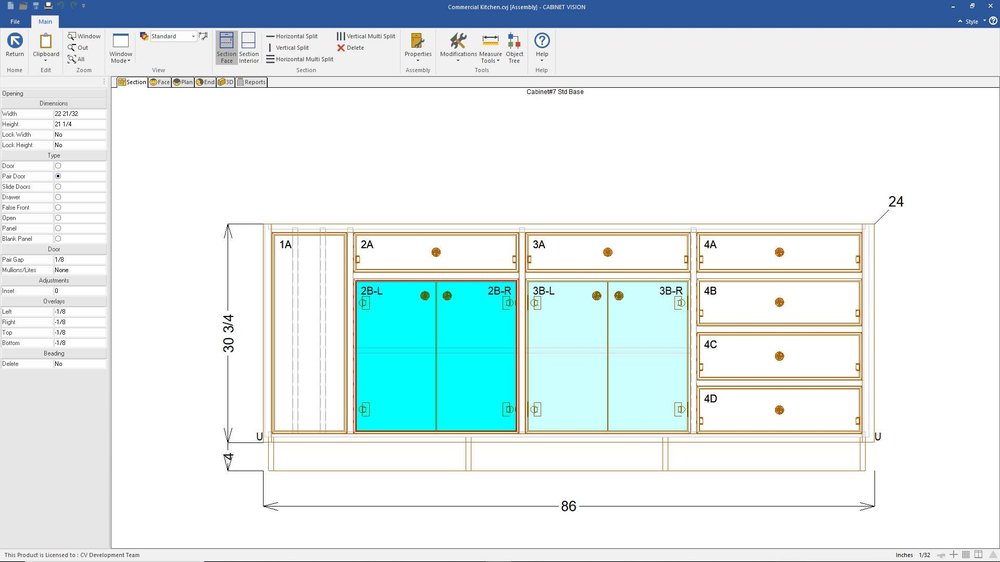Switch to the Section view tab
This screenshot has width=1000, height=562.
[x=132, y=82]
